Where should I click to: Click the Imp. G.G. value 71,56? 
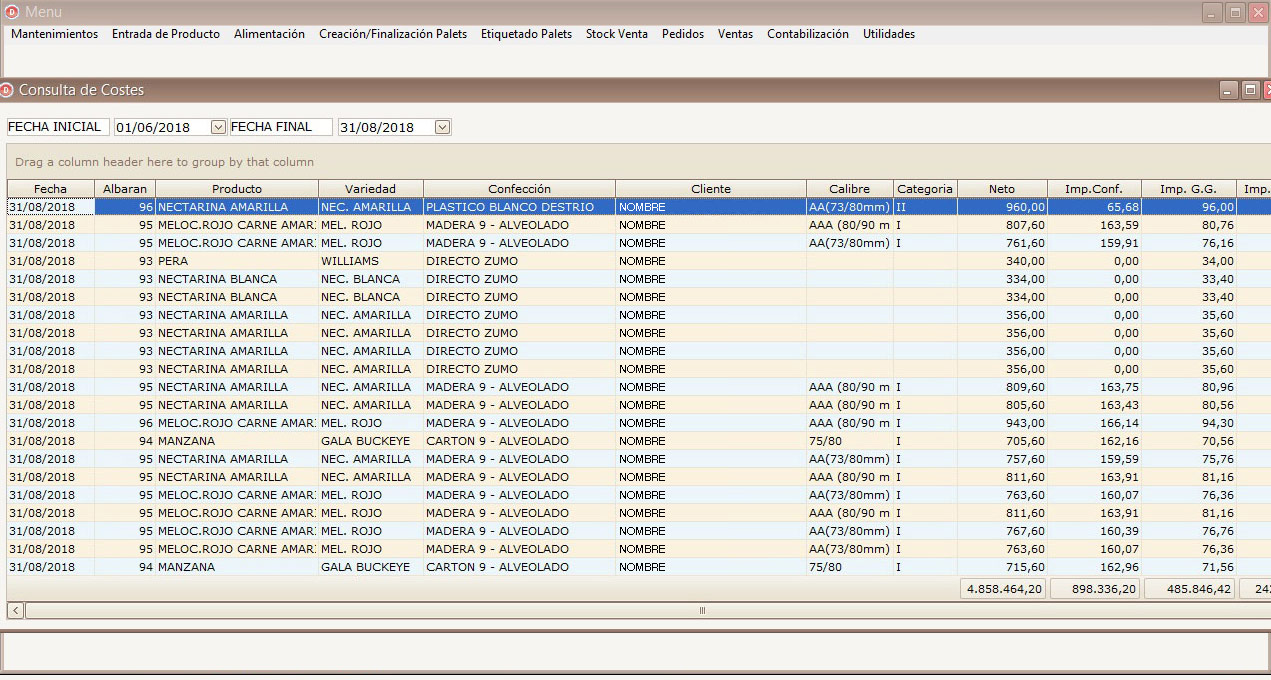1188,567
